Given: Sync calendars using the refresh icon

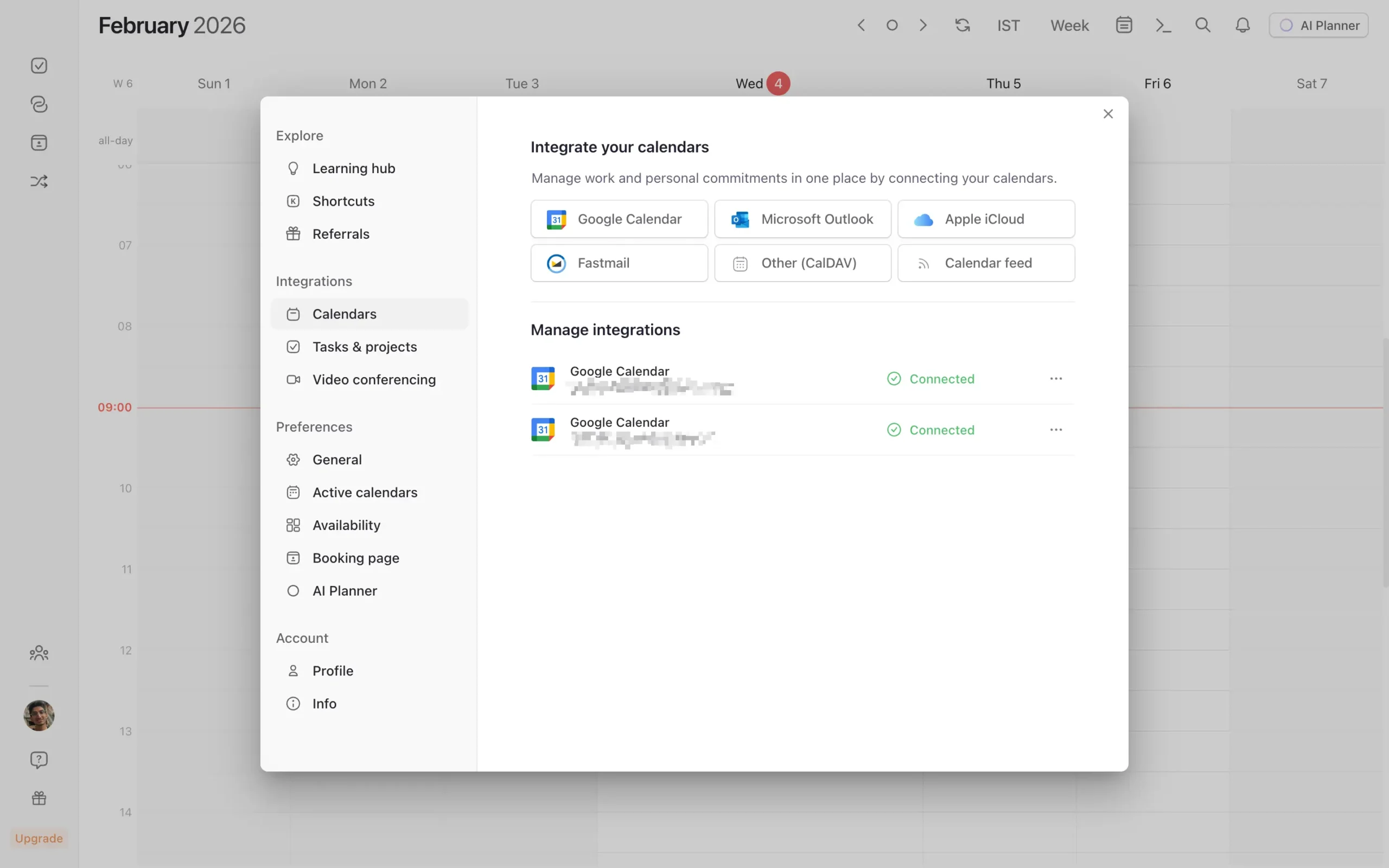Looking at the screenshot, I should coord(963,25).
